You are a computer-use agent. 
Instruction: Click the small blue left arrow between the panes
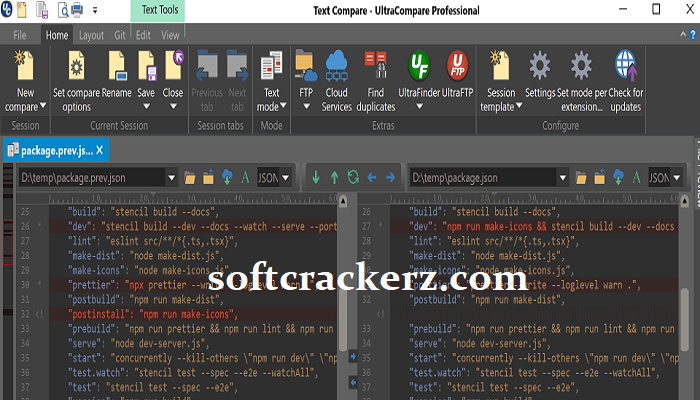353,383
